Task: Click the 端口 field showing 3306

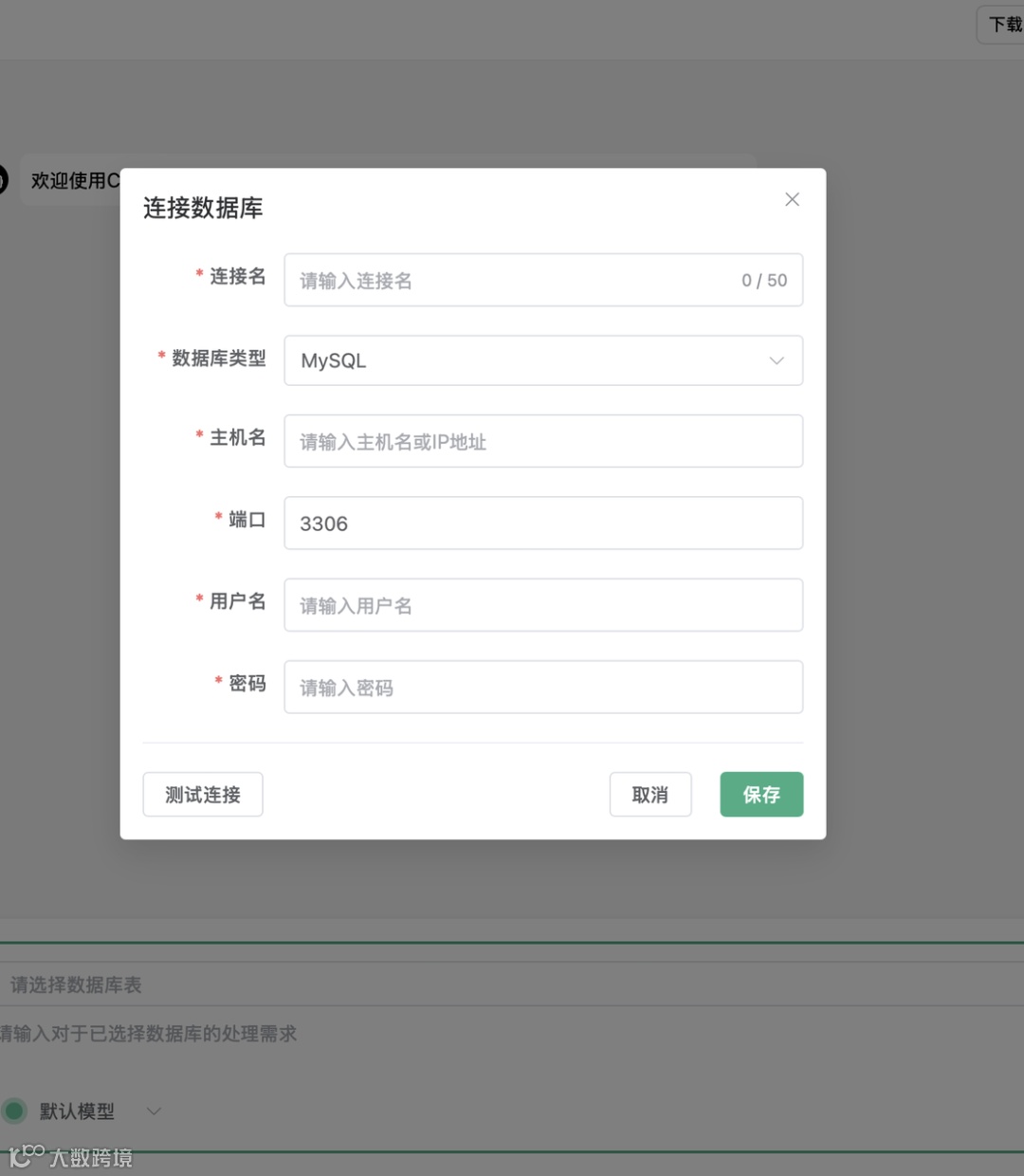Action: (543, 523)
